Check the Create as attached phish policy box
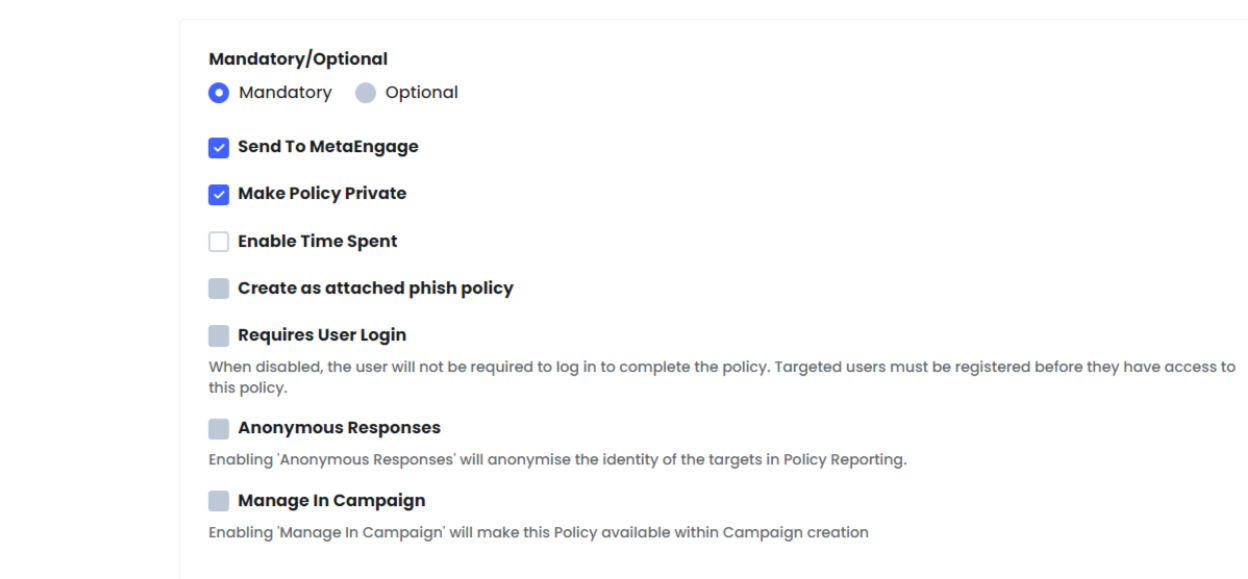1248x579 pixels. [219, 288]
